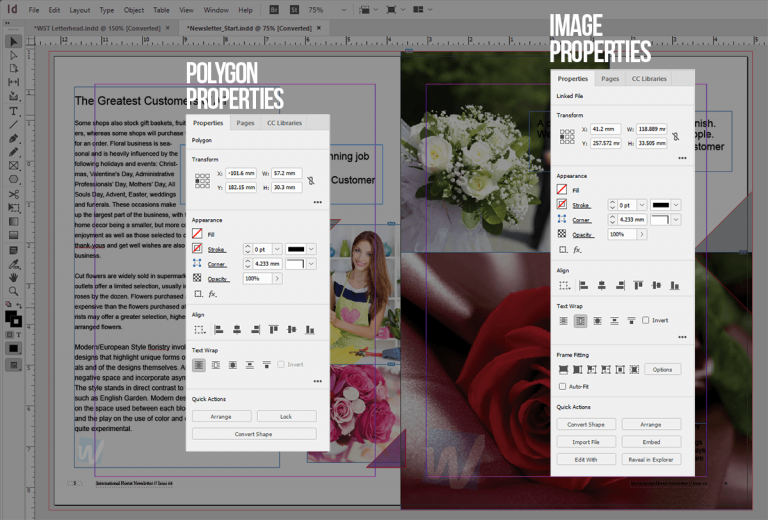This screenshot has width=768, height=520.
Task: Click stroke weight stepper in Polygon panel
Action: [248, 249]
